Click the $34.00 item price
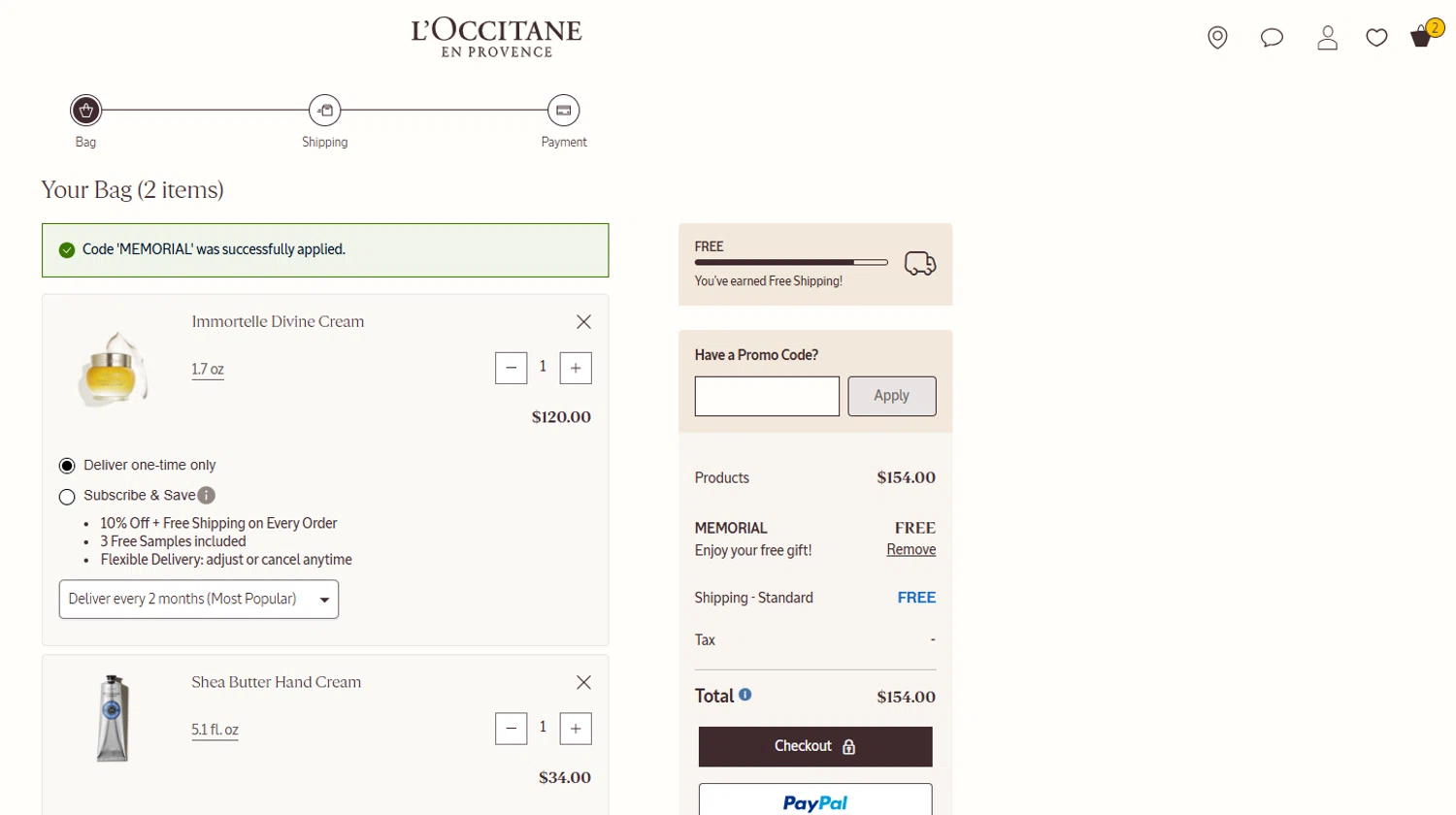 click(565, 778)
